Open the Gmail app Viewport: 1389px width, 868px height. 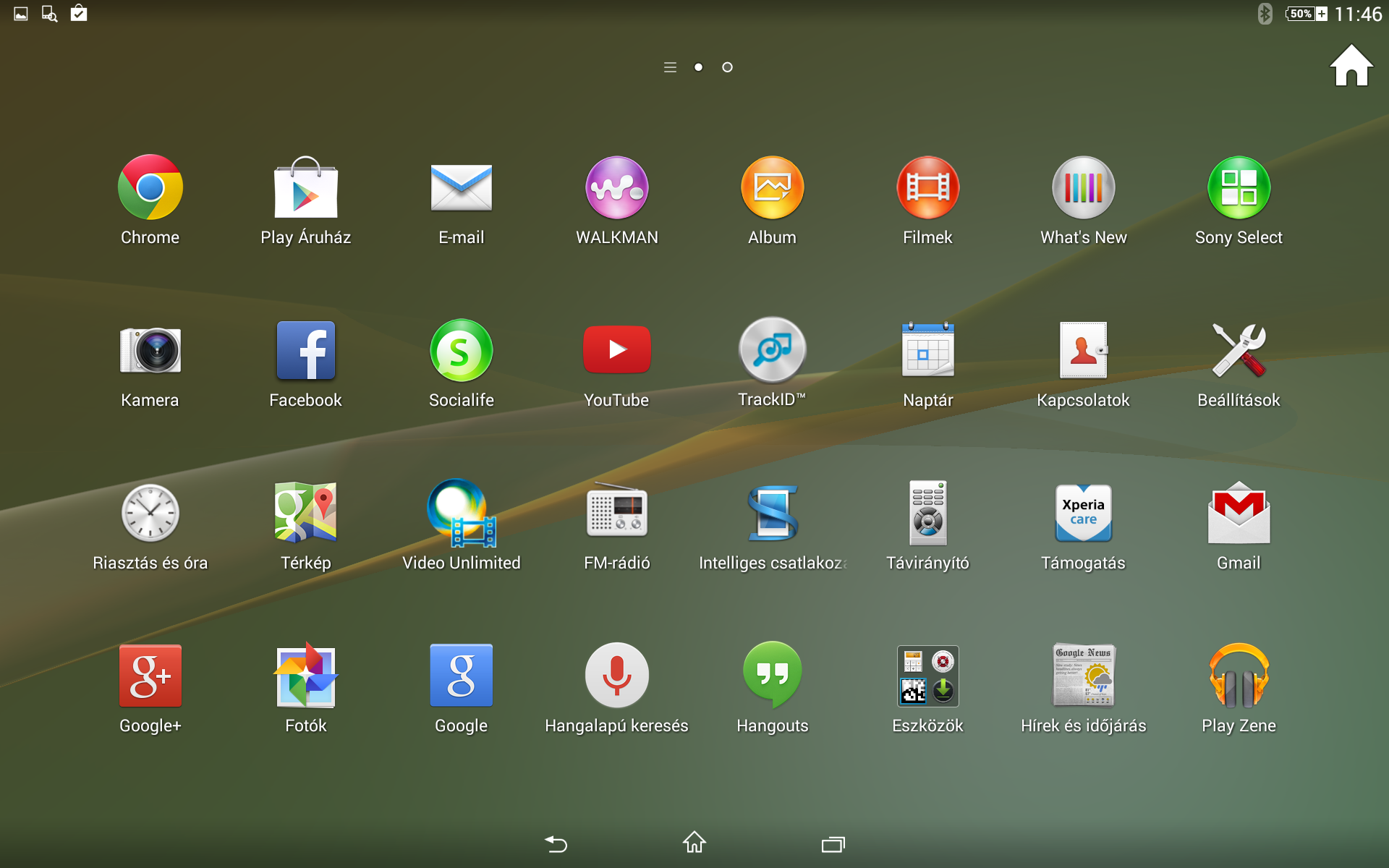pos(1239,513)
